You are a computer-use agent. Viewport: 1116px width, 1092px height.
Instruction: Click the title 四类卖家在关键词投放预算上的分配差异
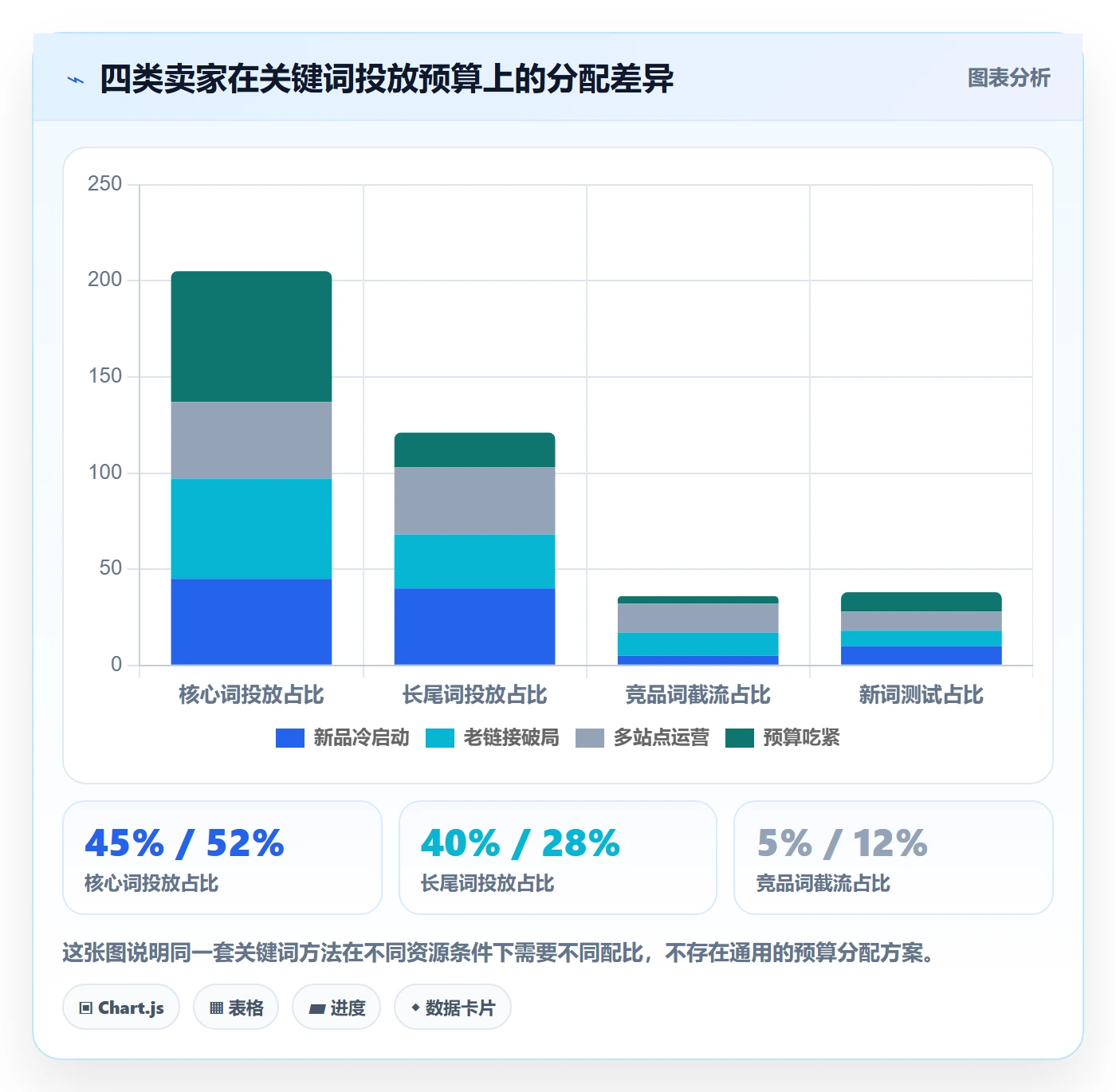387,79
